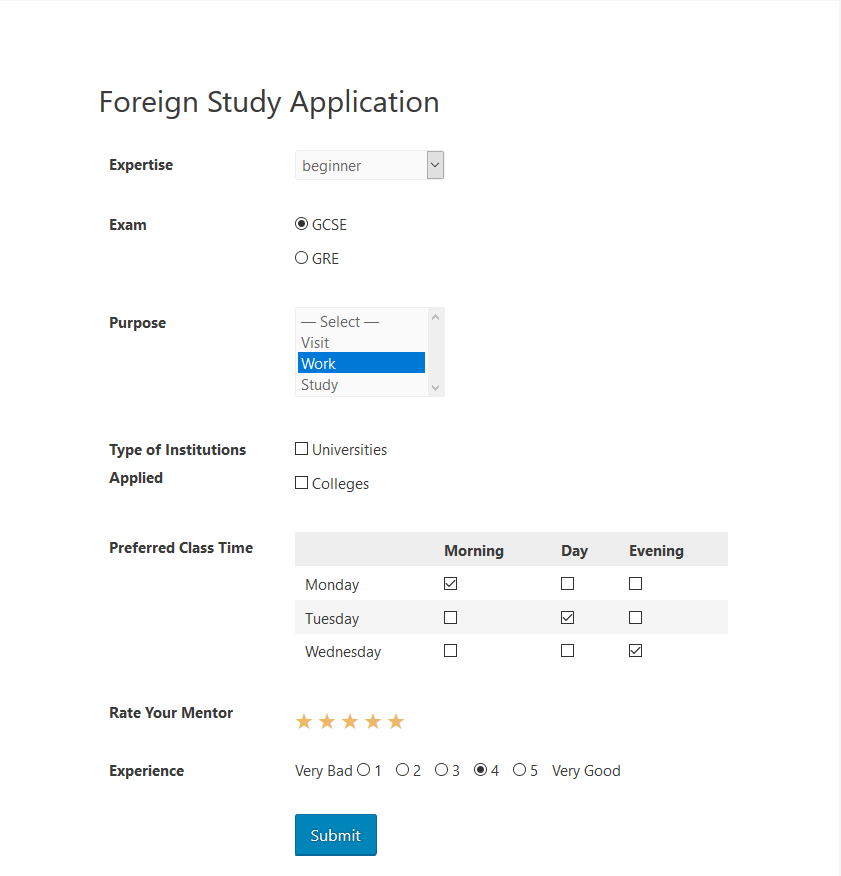
Task: Click the second rating star
Action: 327,721
